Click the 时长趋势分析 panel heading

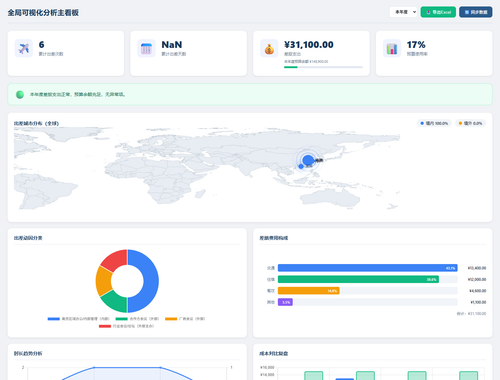tap(28, 353)
